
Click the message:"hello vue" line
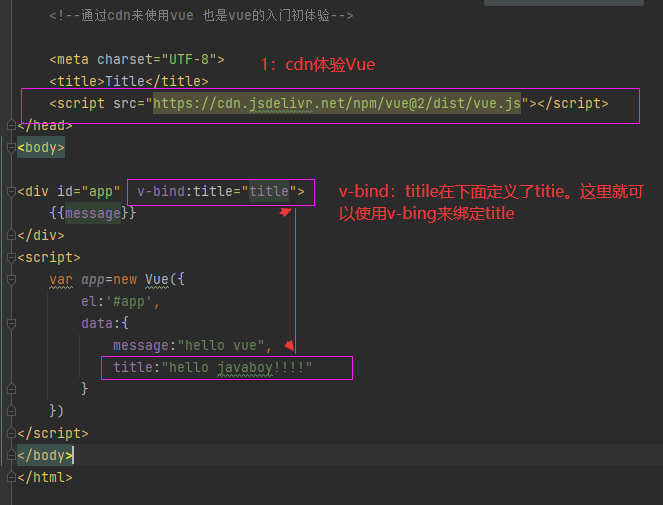(x=192, y=346)
